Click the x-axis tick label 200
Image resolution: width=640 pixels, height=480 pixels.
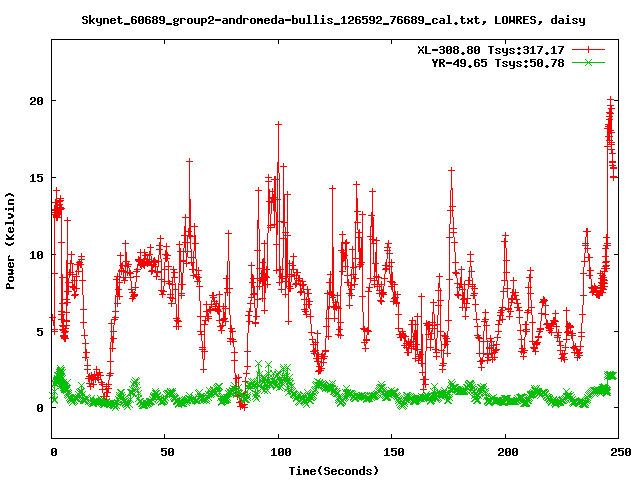[508, 452]
